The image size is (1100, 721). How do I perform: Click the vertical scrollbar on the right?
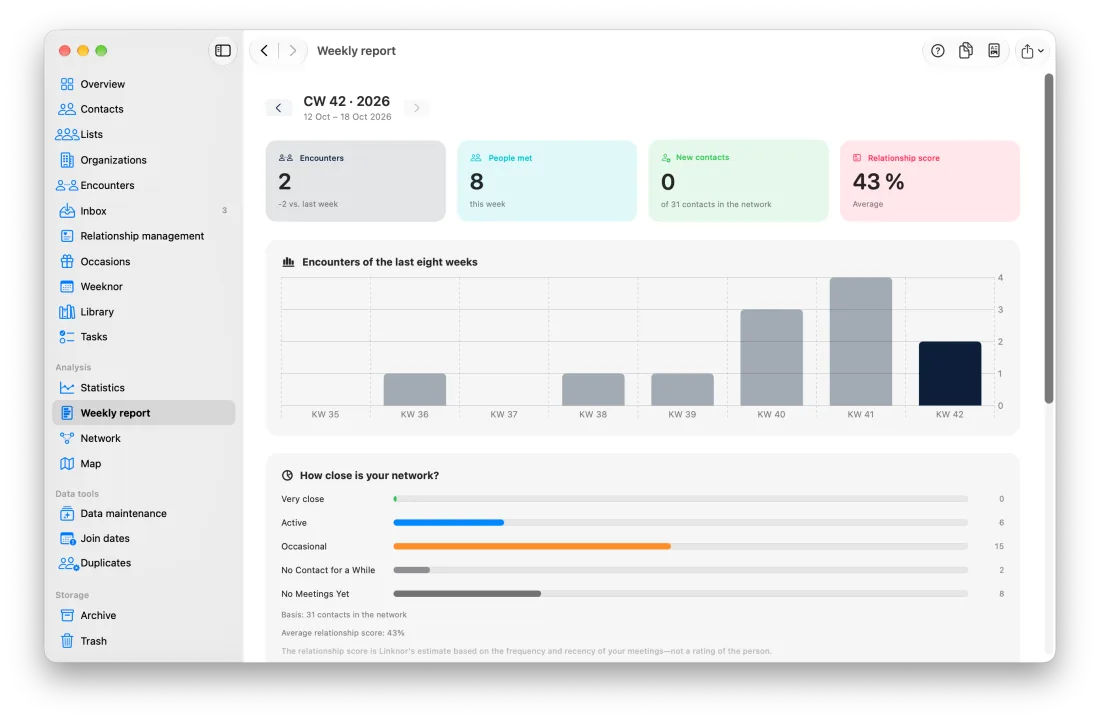pyautogui.click(x=1049, y=238)
